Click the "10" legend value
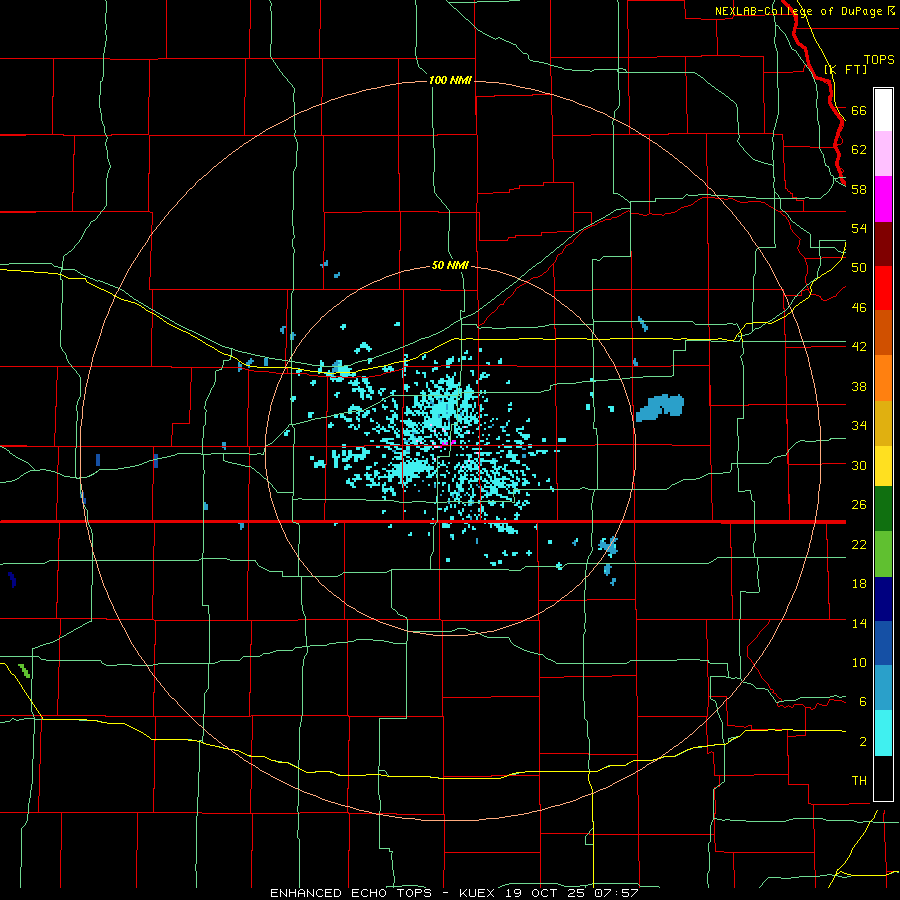 [859, 663]
